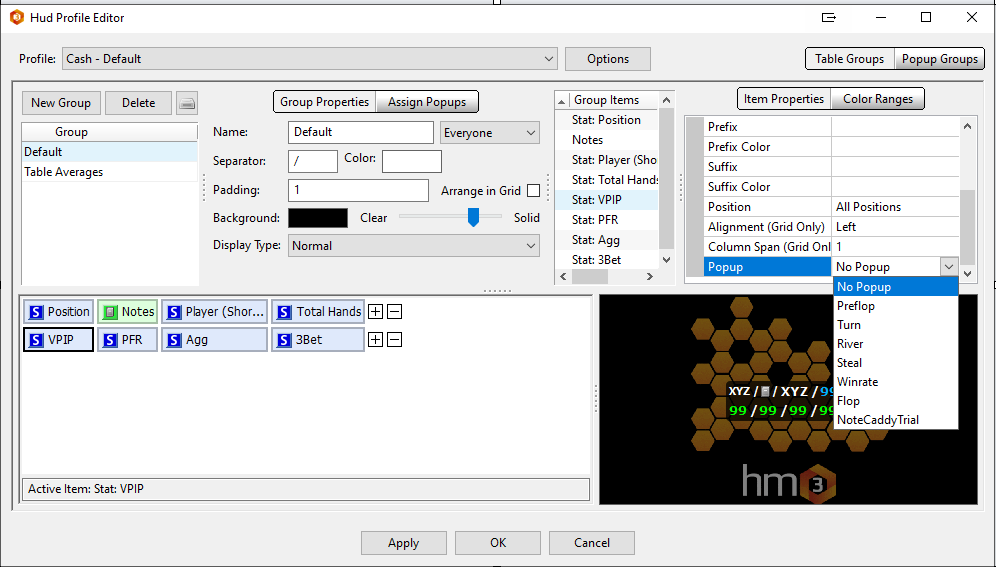Click Group Items scrollbar down arrow
This screenshot has width=996, height=567.
[666, 260]
